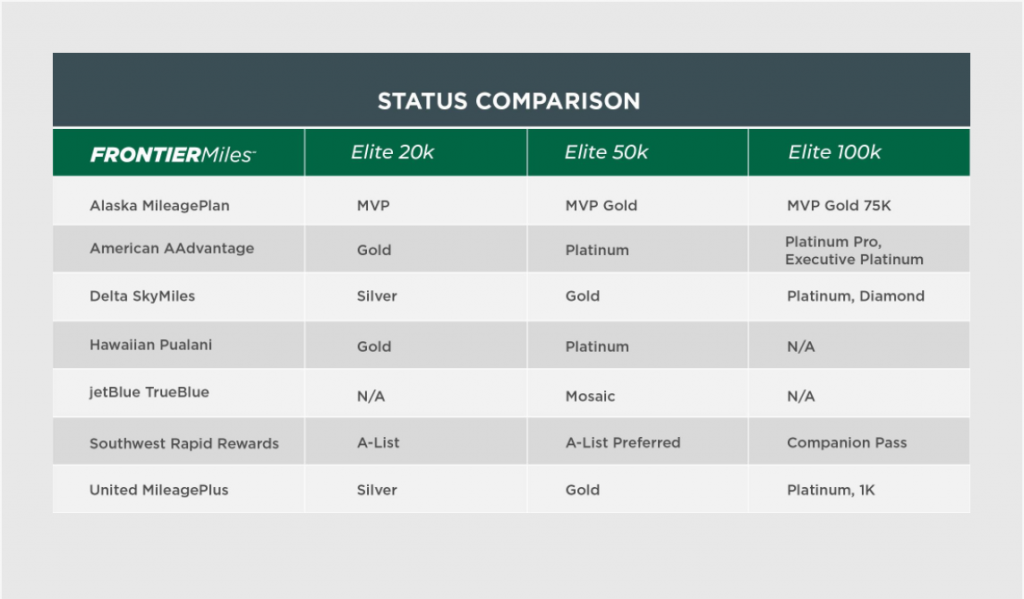
Task: Click the American AAdvantage row label
Action: 172,248
